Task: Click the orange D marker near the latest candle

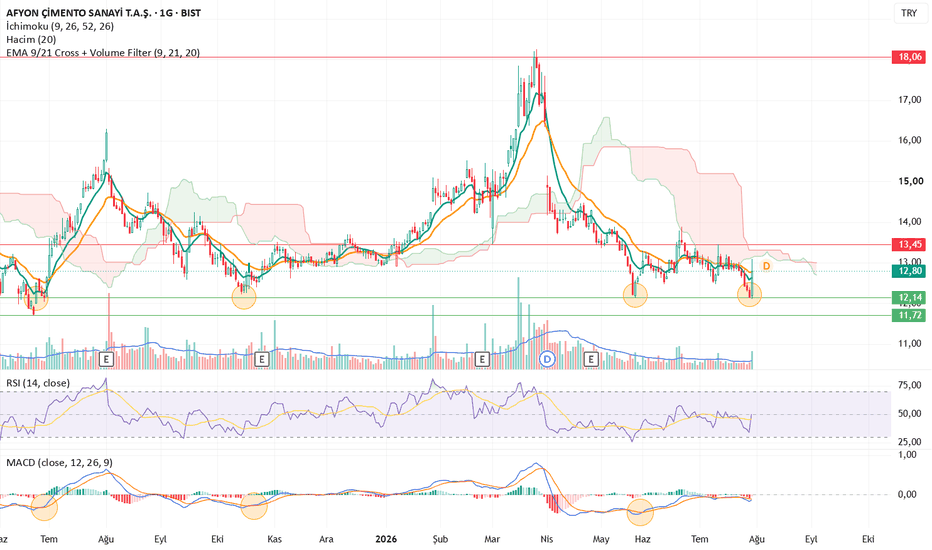Action: pyautogui.click(x=766, y=266)
